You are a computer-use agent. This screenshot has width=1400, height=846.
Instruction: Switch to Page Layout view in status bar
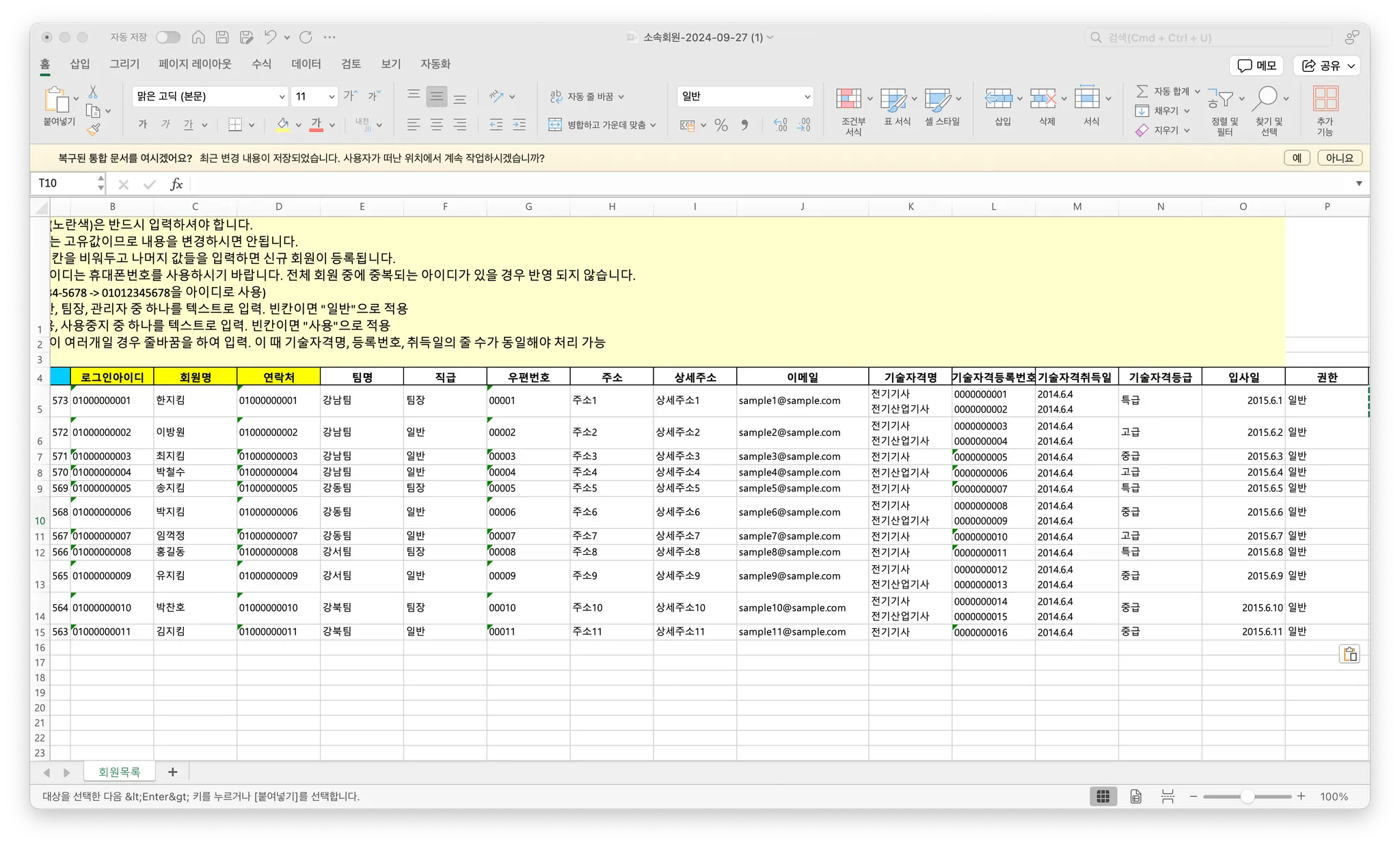[1135, 796]
